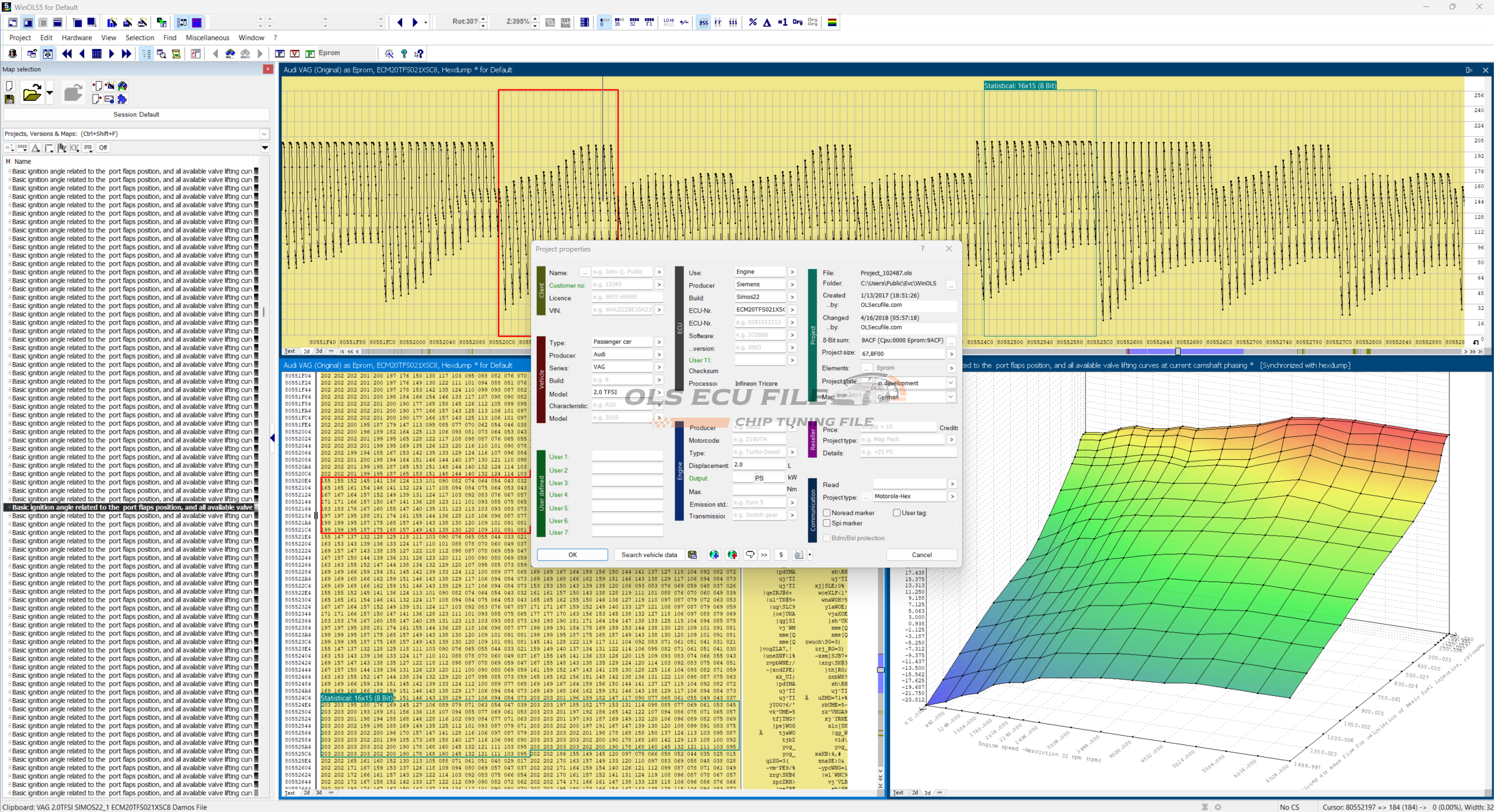Open the Find menu
This screenshot has width=1494, height=812.
[x=170, y=37]
